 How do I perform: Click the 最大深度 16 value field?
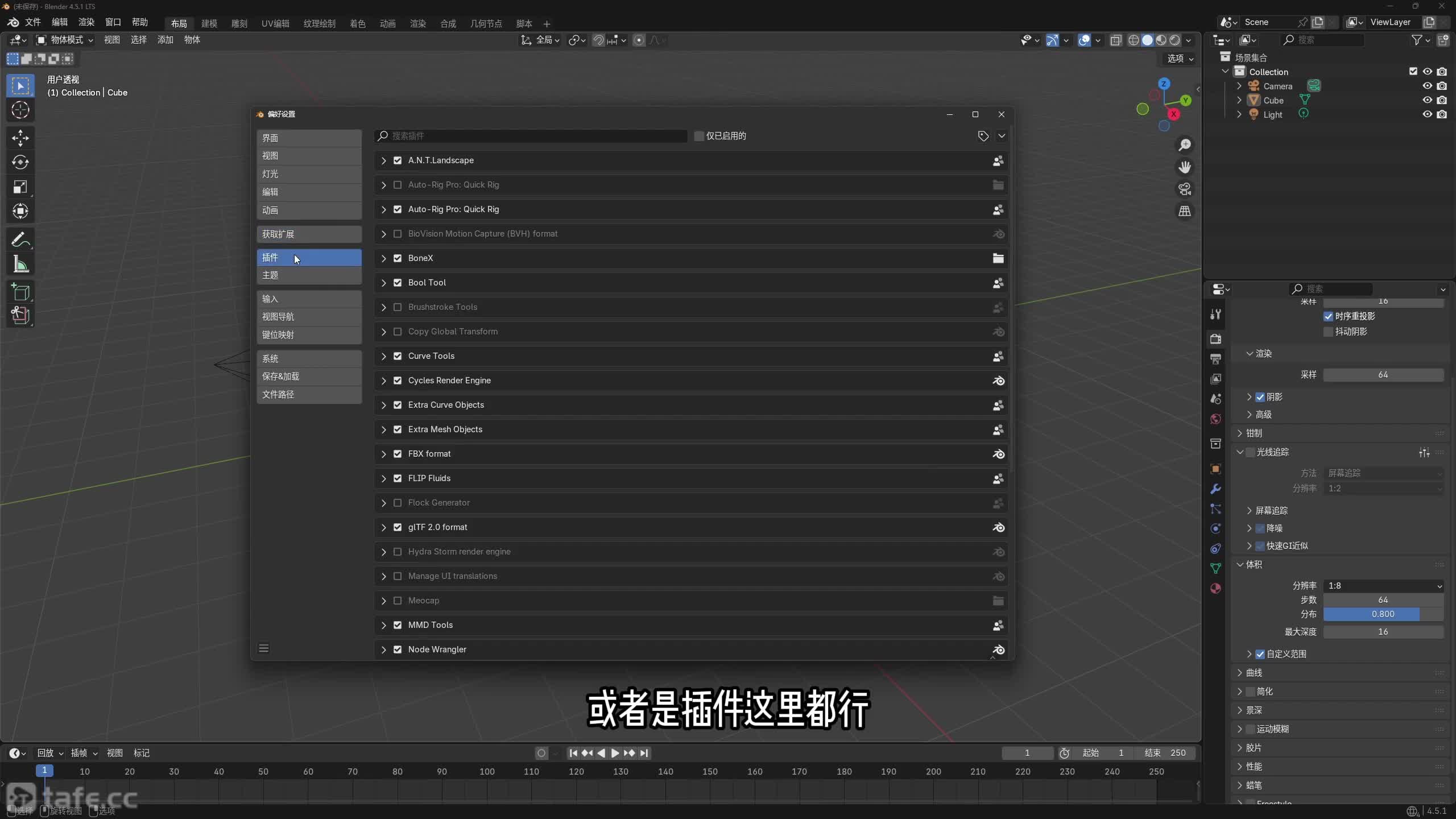point(1383,632)
